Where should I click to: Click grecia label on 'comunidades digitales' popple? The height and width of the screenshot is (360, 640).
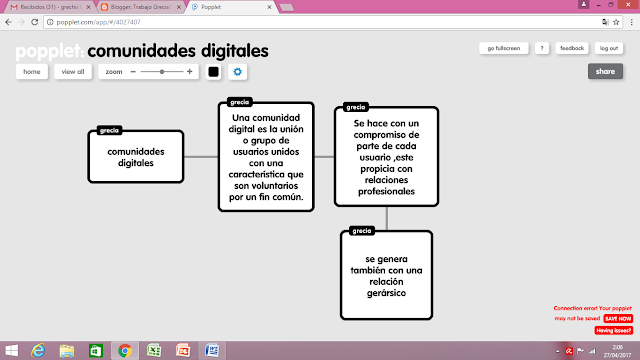(109, 131)
